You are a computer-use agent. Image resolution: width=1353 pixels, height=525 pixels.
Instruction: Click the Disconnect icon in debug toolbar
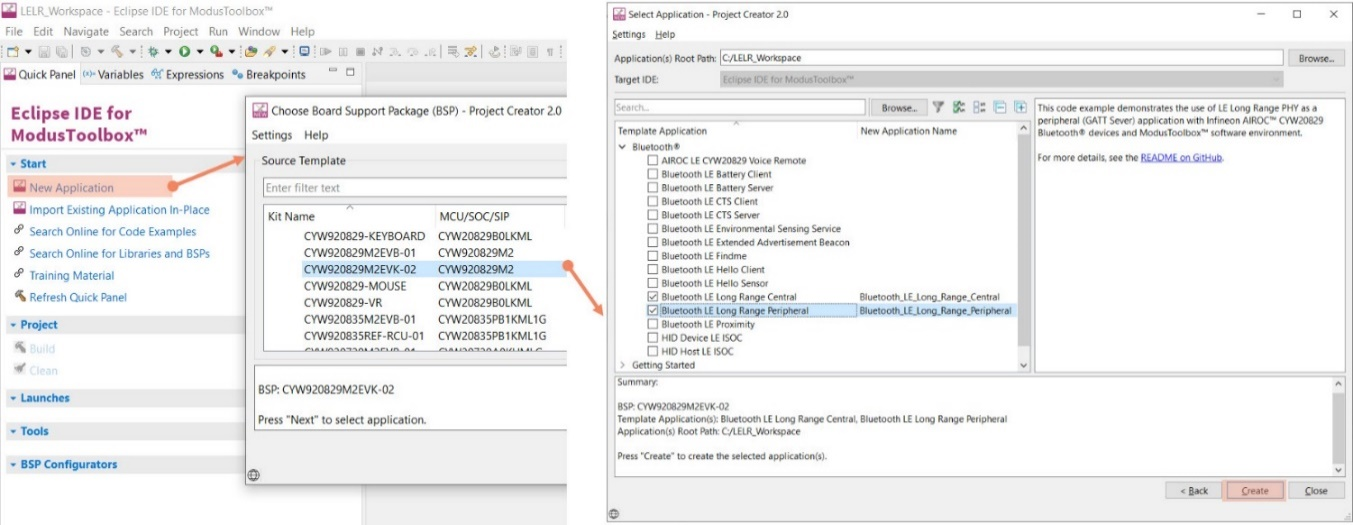tap(376, 51)
